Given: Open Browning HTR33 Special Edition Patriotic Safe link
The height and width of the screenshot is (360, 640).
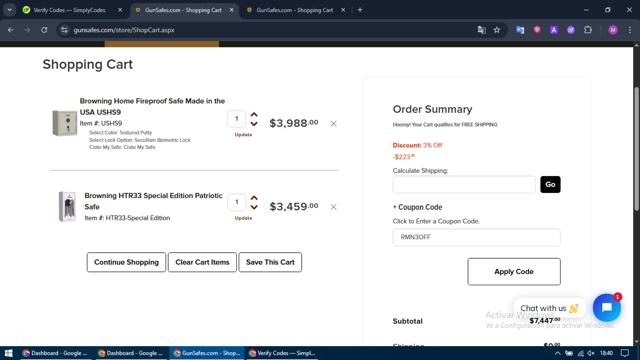Looking at the screenshot, I should pos(153,201).
